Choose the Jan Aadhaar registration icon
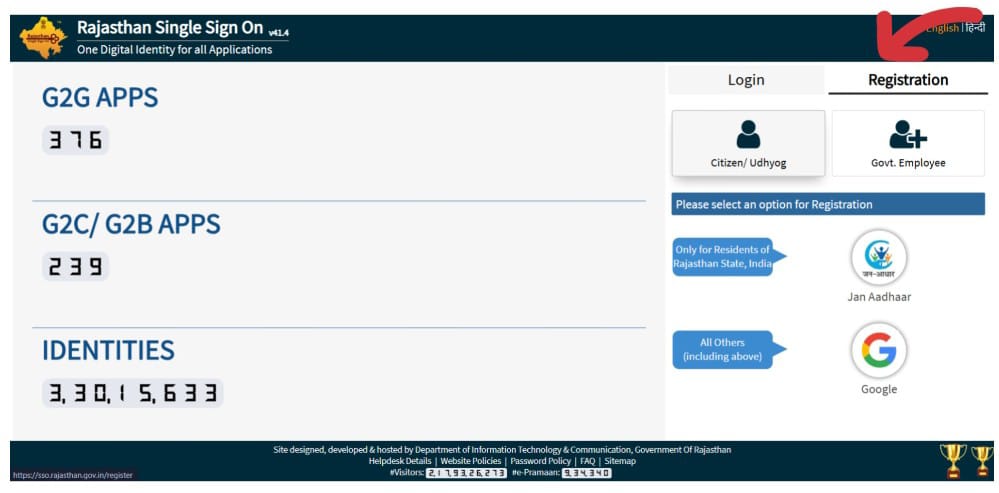 click(x=879, y=257)
